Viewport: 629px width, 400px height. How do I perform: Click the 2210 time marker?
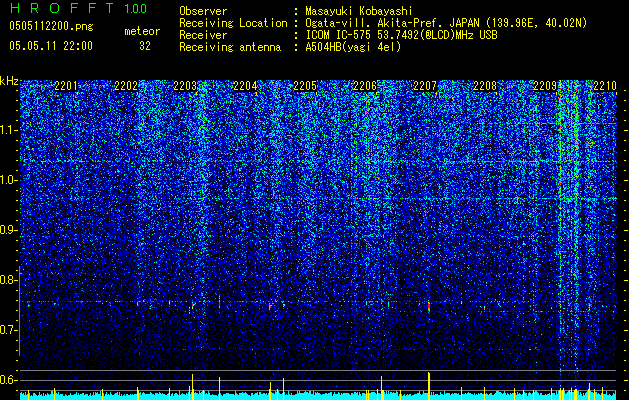pyautogui.click(x=605, y=86)
